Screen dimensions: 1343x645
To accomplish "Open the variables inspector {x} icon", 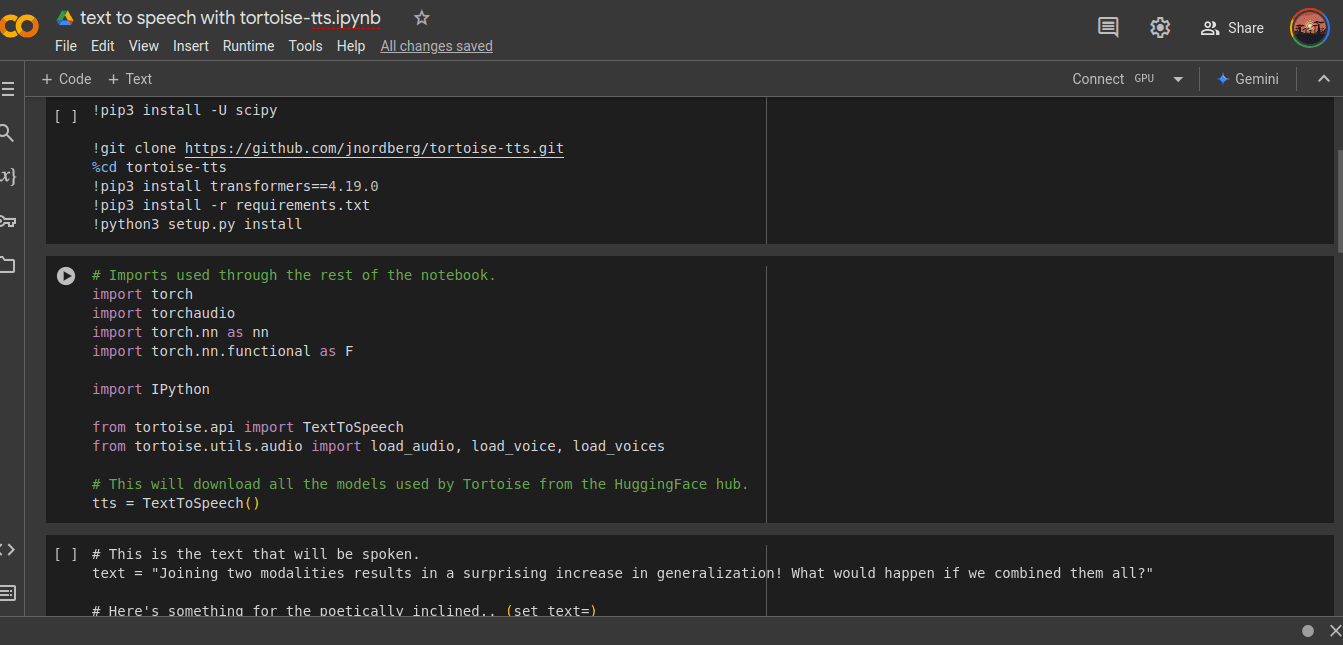I will (8, 176).
